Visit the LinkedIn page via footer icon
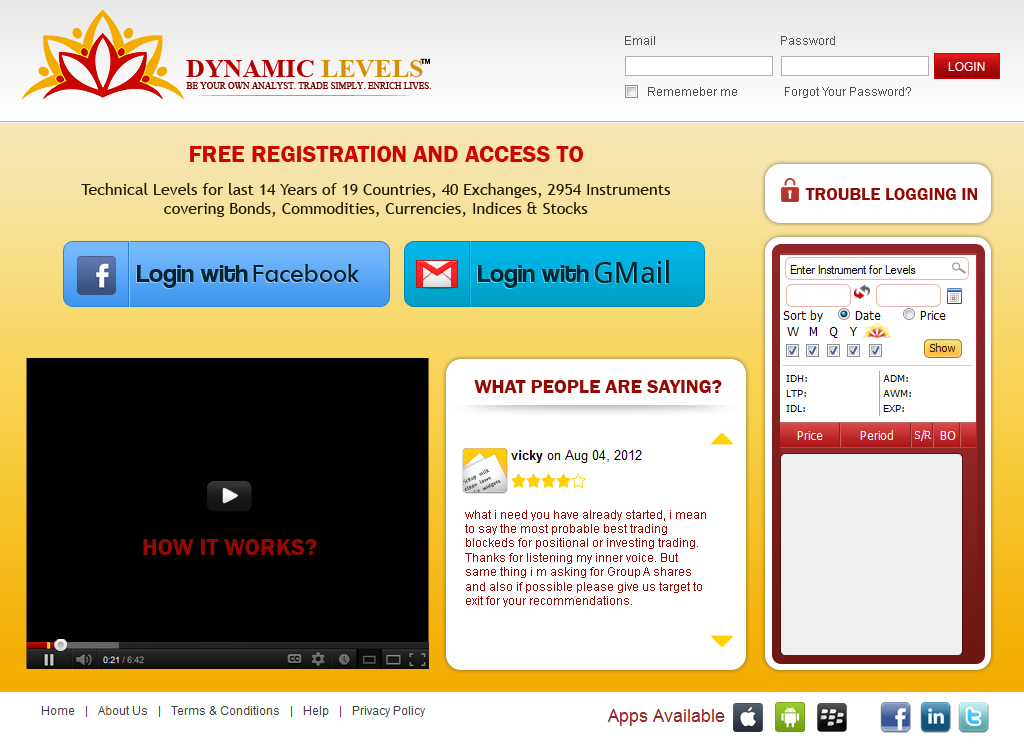The width and height of the screenshot is (1024, 744). [x=936, y=717]
